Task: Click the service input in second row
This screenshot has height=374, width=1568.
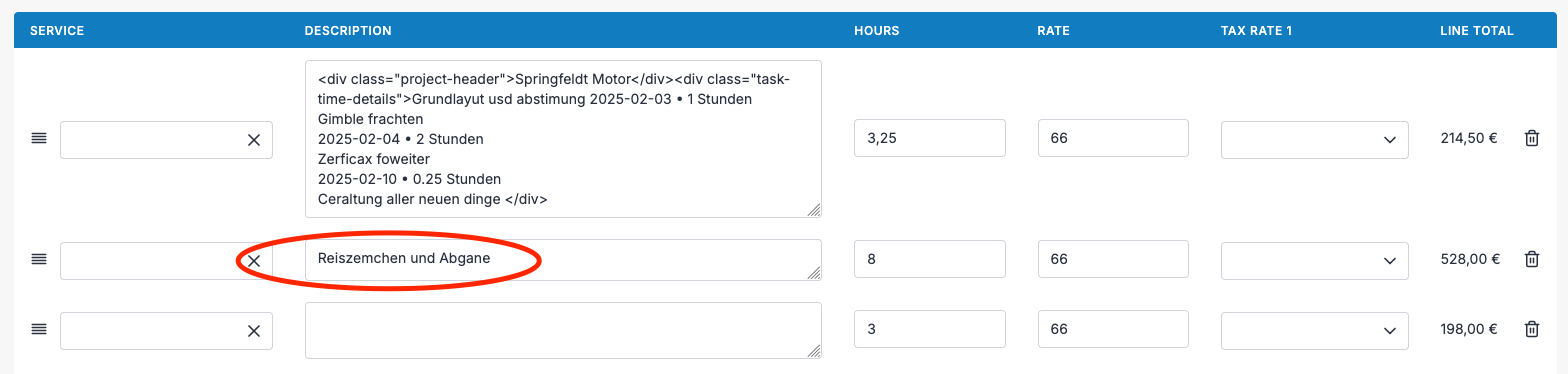Action: [152, 260]
